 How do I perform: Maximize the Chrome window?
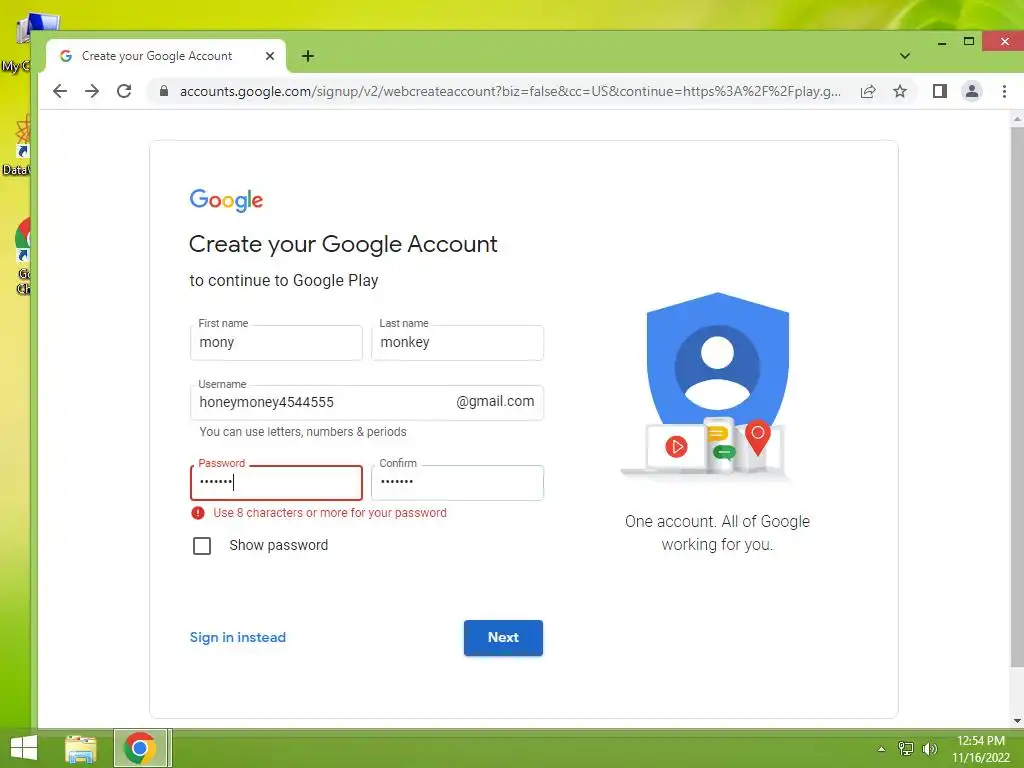969,42
